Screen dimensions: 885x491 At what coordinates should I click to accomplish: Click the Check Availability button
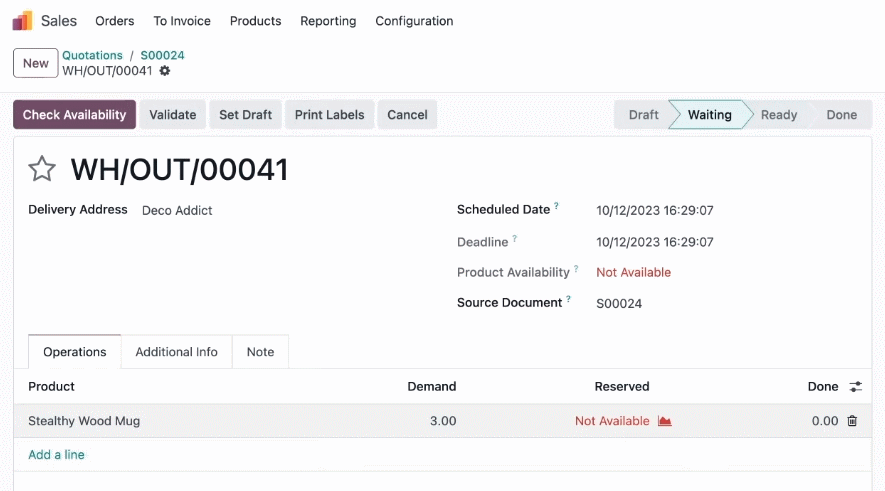click(75, 115)
